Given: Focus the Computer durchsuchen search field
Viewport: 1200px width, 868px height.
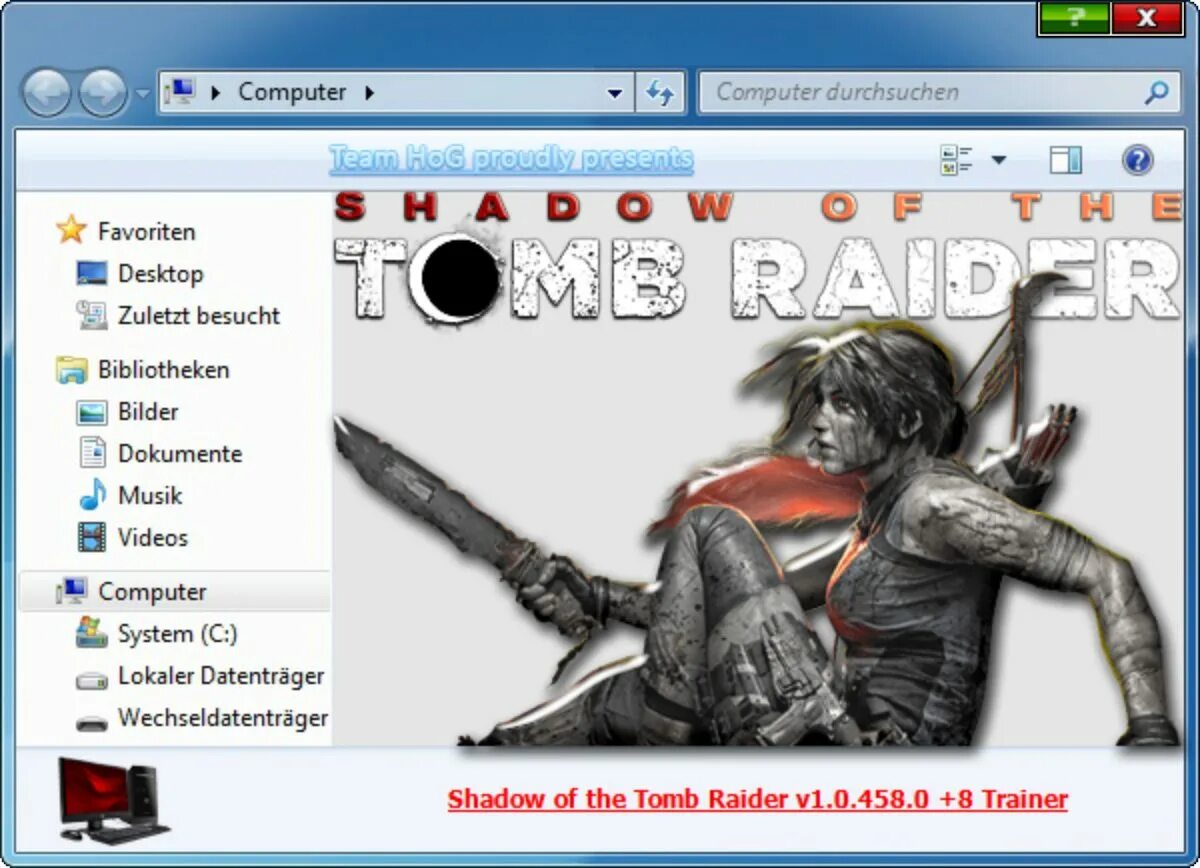Looking at the screenshot, I should click(x=939, y=93).
